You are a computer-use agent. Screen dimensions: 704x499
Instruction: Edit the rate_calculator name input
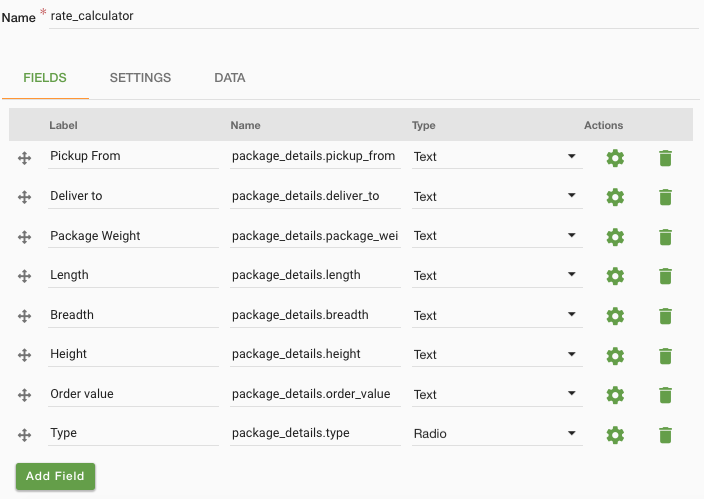click(374, 16)
